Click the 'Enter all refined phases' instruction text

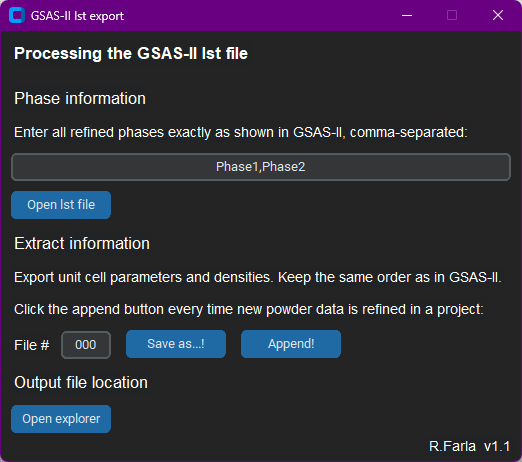coord(241,132)
